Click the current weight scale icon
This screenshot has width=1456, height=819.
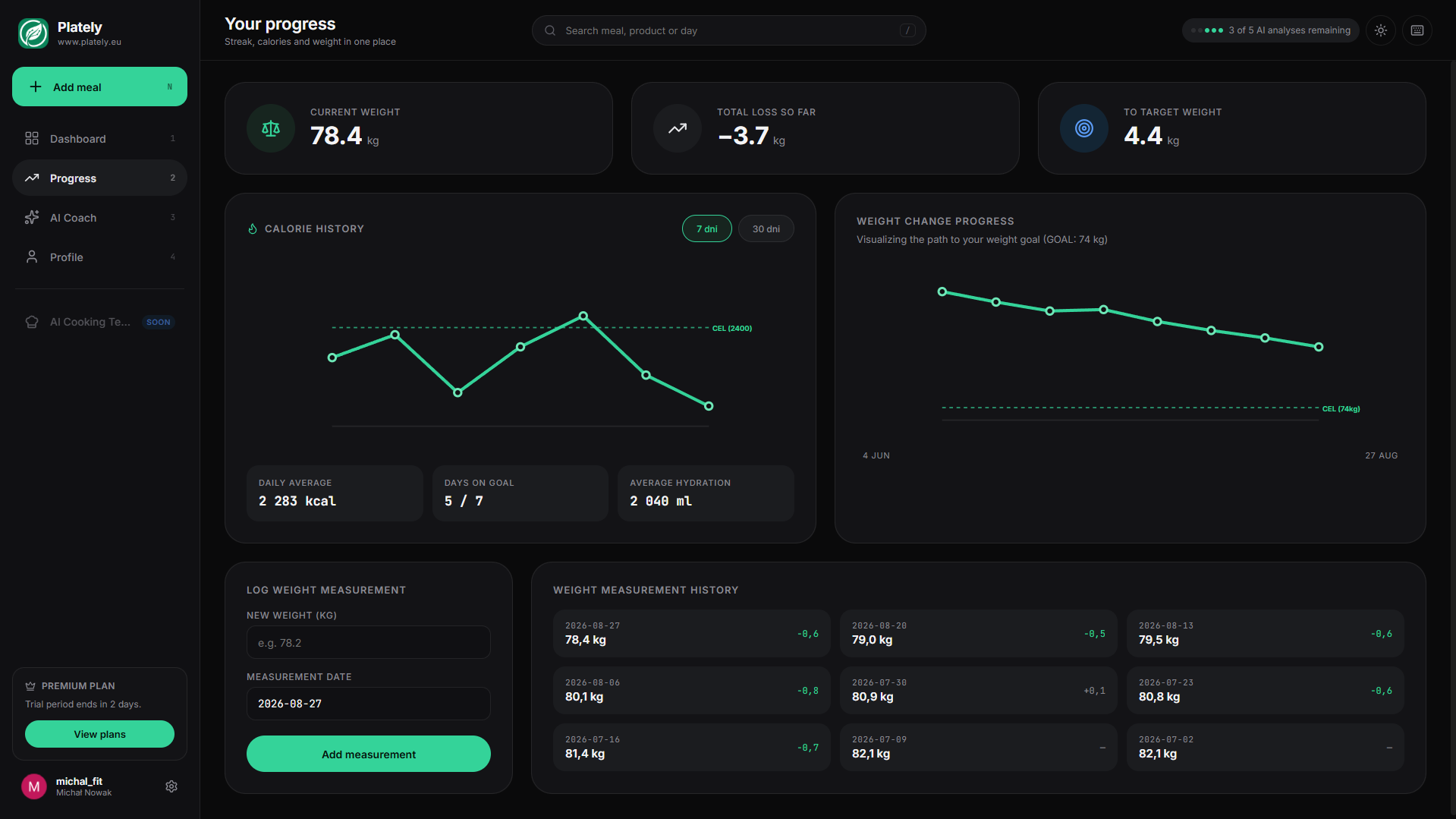(x=271, y=128)
